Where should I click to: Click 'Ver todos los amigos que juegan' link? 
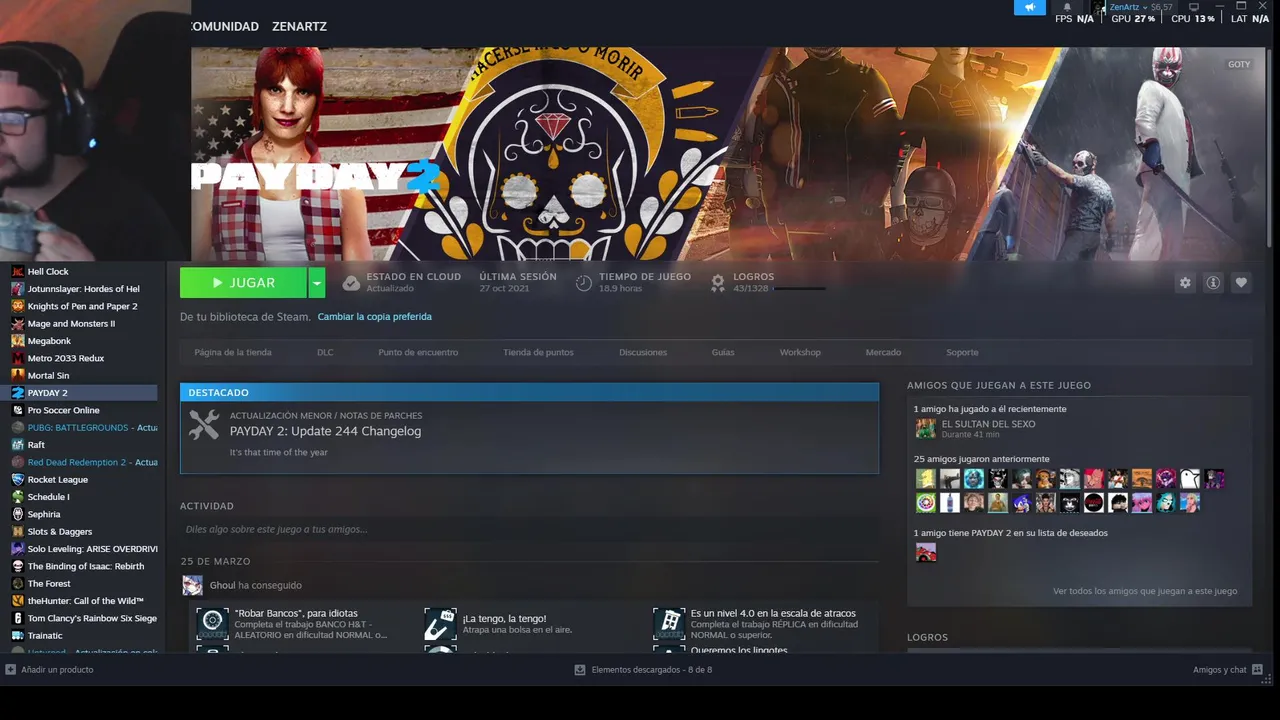tap(1145, 591)
